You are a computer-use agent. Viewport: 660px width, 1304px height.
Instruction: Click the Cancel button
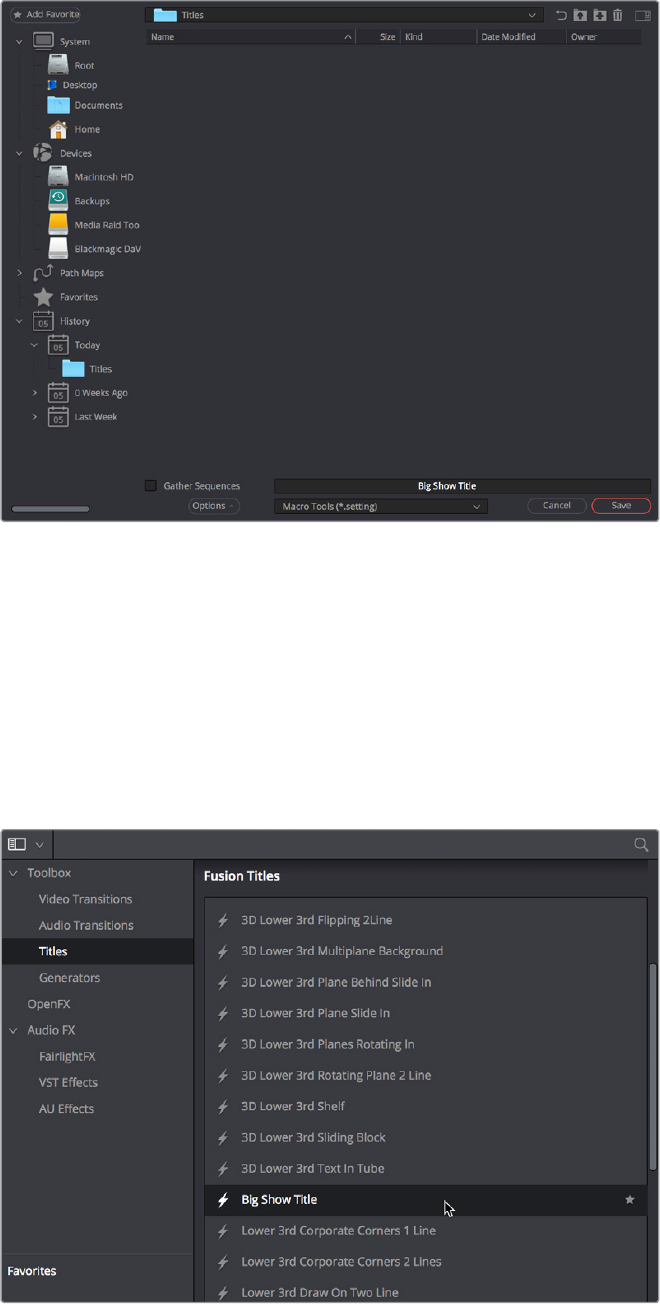coord(557,506)
